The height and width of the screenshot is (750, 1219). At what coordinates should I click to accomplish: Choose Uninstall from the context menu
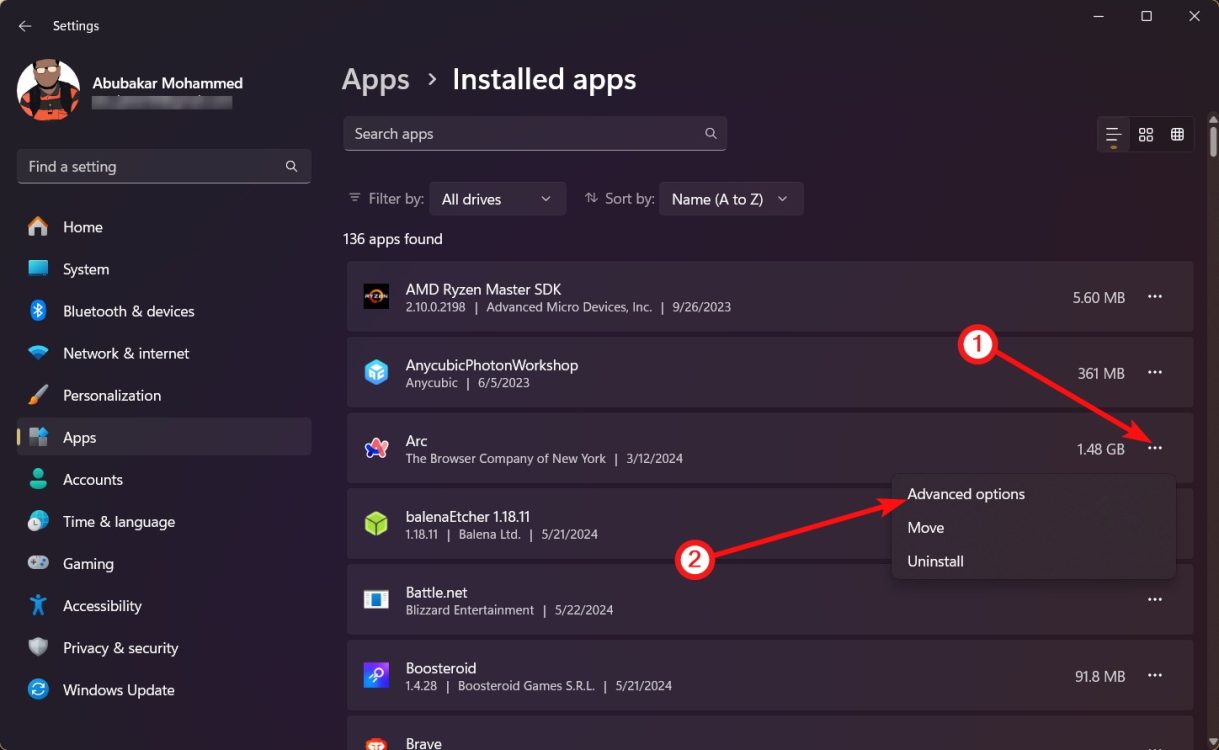coord(935,561)
